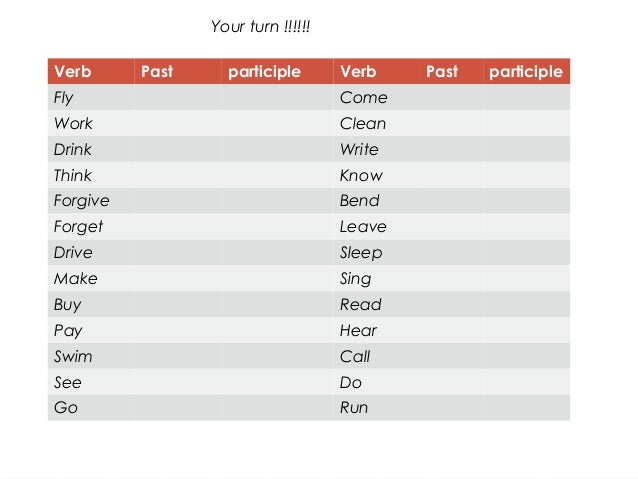This screenshot has height=479, width=638.
Task: Select the 'Come' verb cell
Action: (376, 97)
